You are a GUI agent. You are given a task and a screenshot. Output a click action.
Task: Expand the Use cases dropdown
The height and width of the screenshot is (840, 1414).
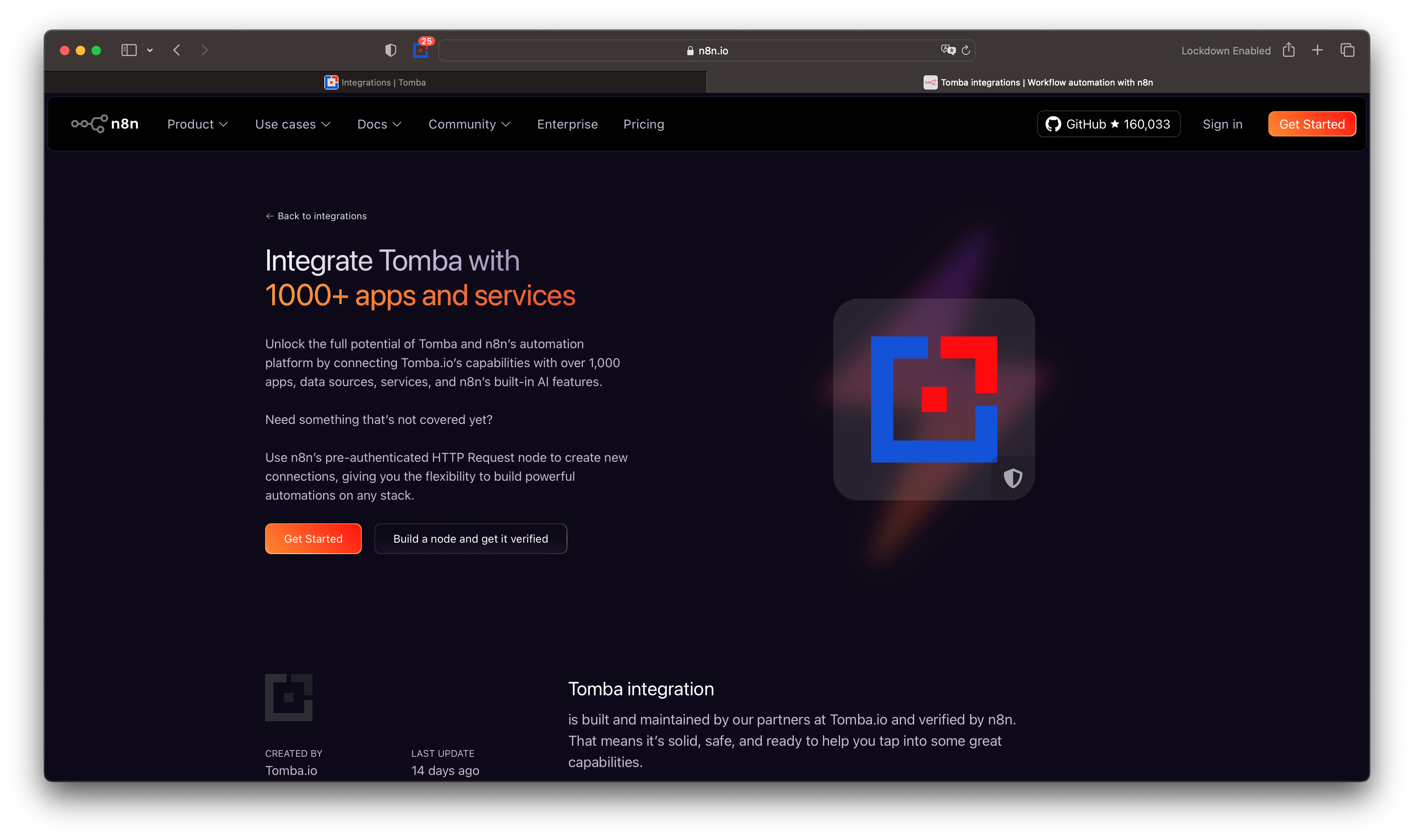(292, 124)
